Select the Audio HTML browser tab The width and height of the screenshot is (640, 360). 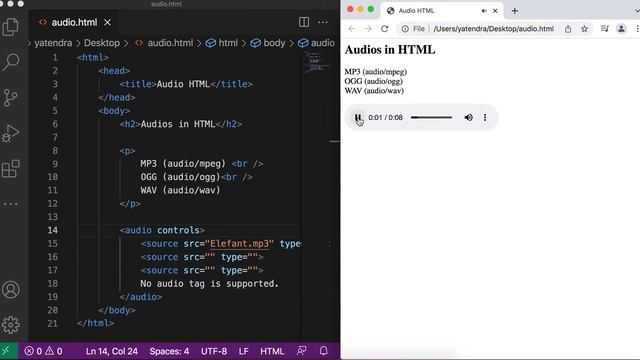coord(442,11)
